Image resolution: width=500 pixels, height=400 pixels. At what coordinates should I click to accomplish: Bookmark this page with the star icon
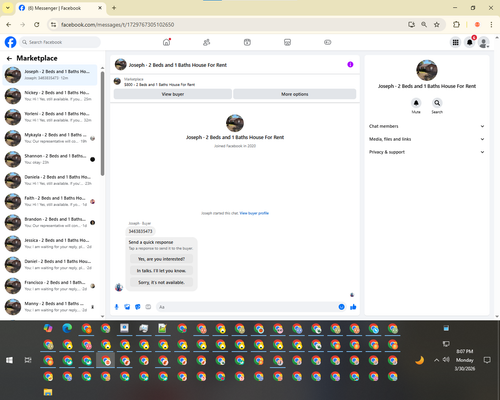[437, 24]
